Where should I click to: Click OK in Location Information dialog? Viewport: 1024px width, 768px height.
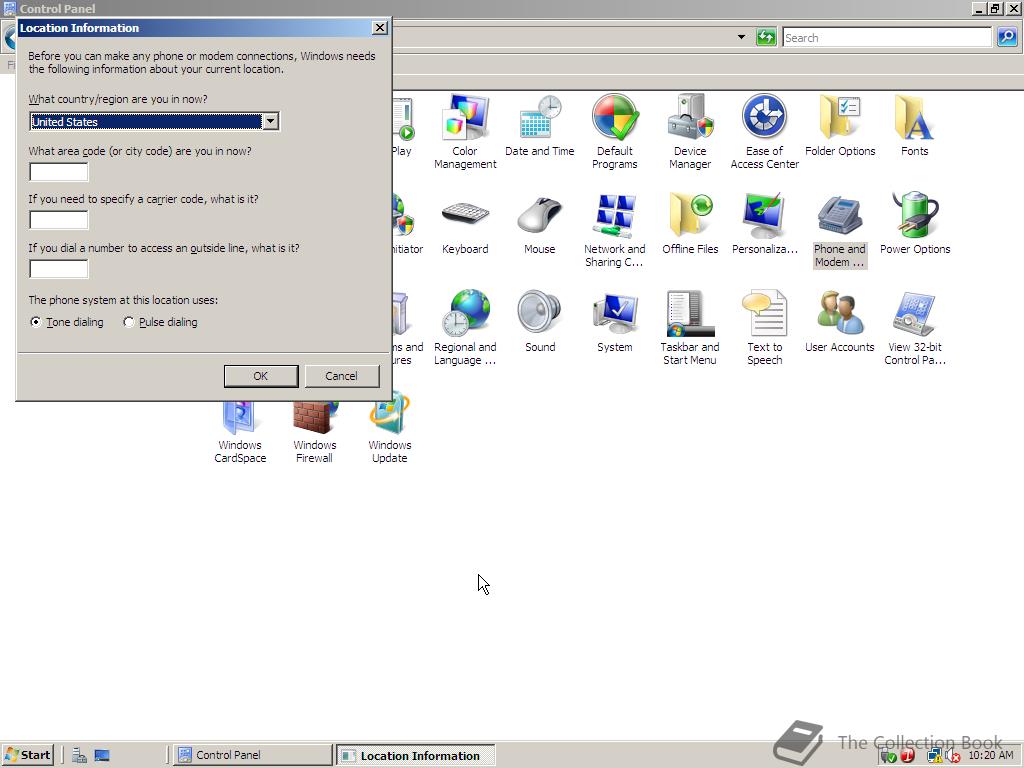(261, 376)
